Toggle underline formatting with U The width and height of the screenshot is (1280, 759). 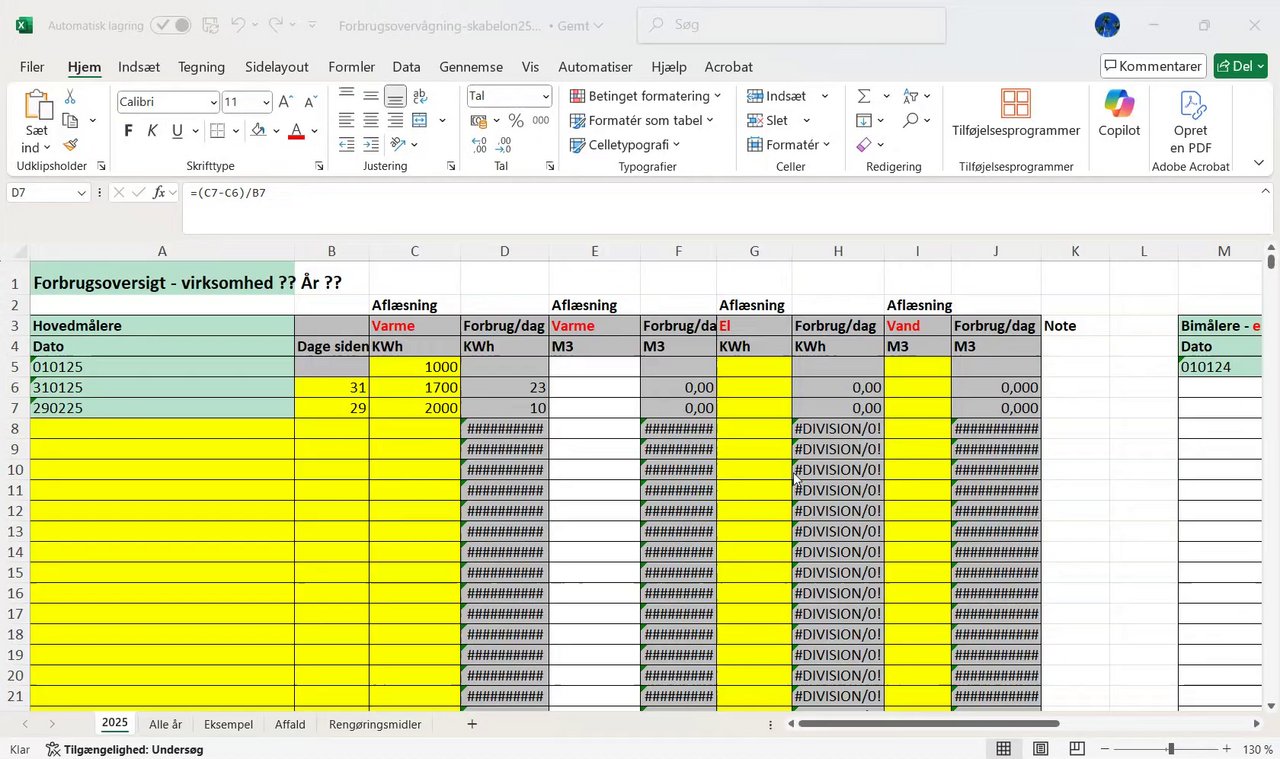[177, 131]
